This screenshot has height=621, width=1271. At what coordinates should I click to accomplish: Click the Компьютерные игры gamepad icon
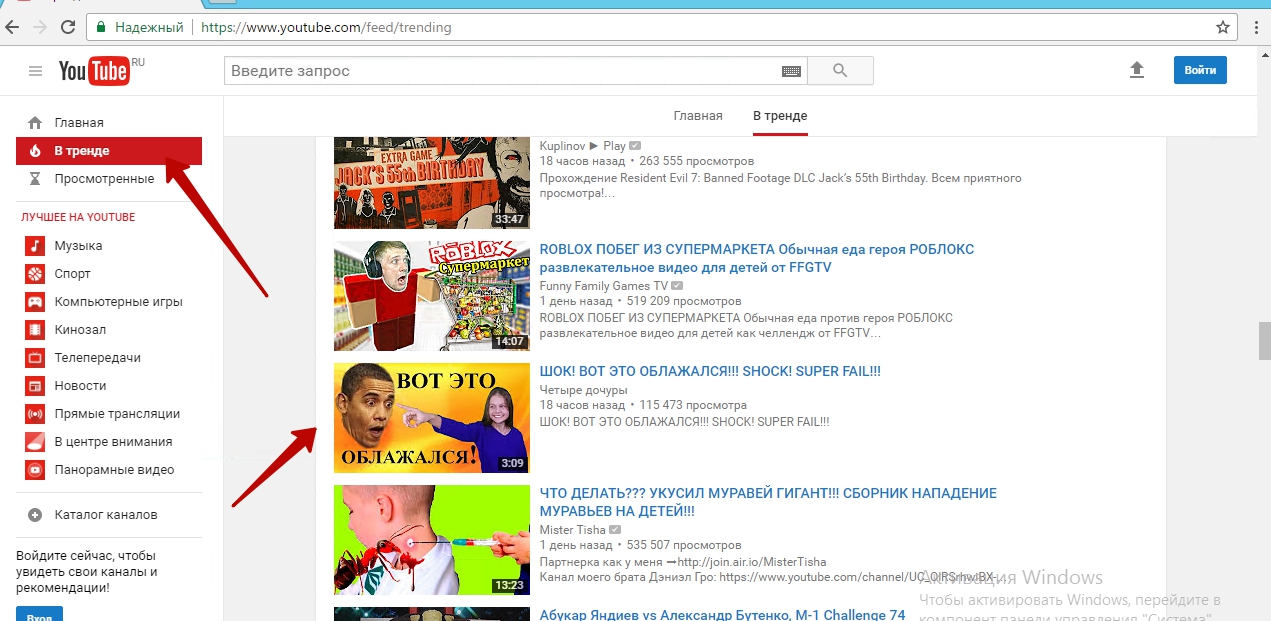(x=35, y=302)
